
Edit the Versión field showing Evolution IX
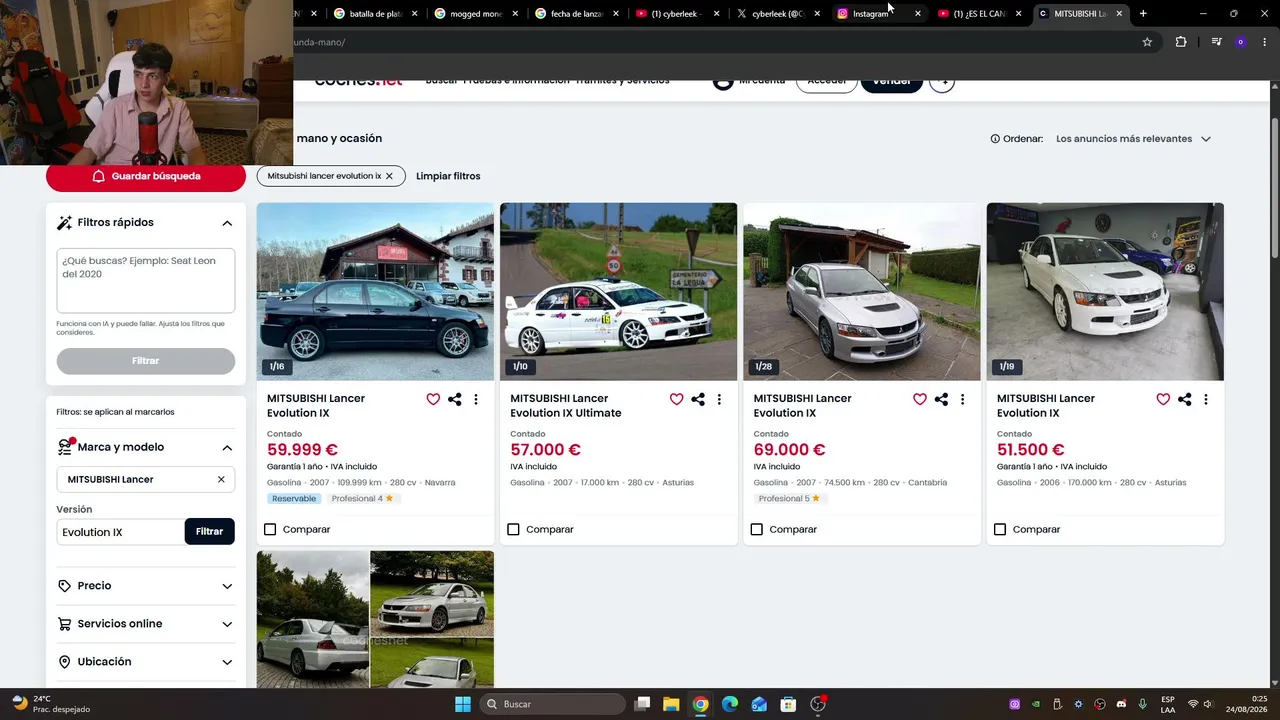[120, 532]
